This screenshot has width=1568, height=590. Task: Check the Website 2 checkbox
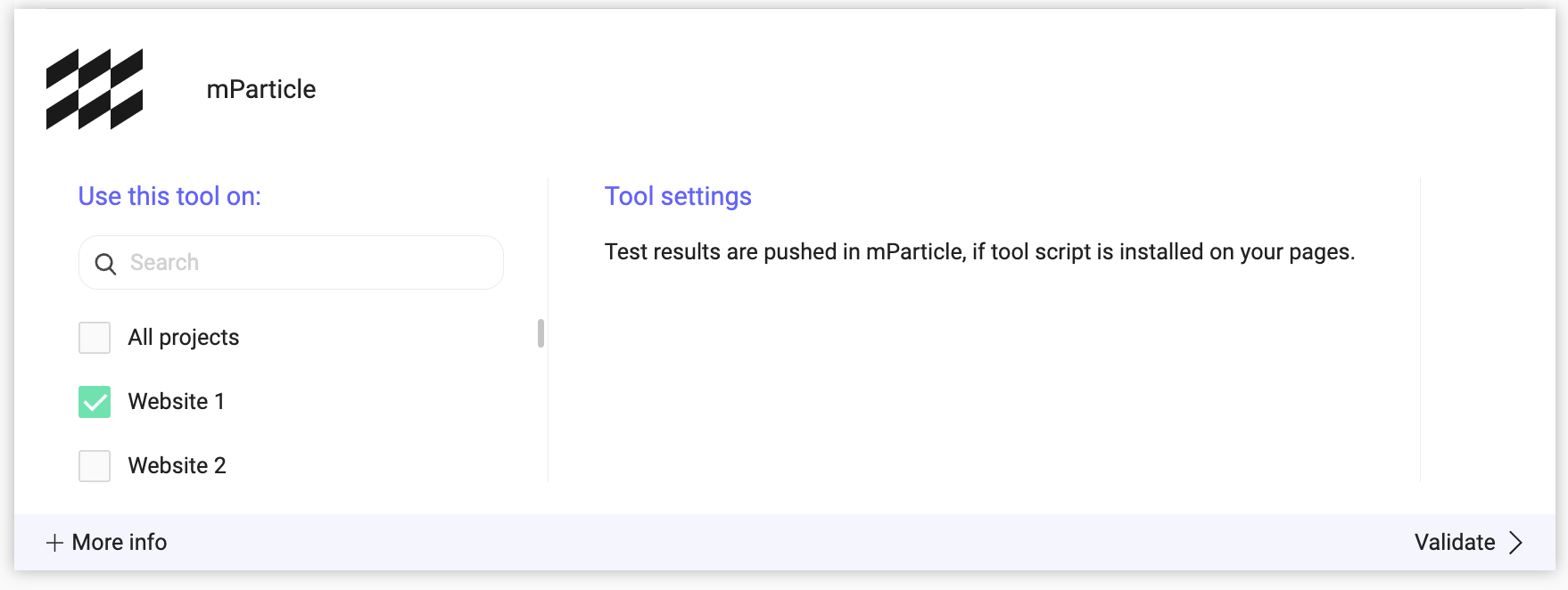coord(95,466)
